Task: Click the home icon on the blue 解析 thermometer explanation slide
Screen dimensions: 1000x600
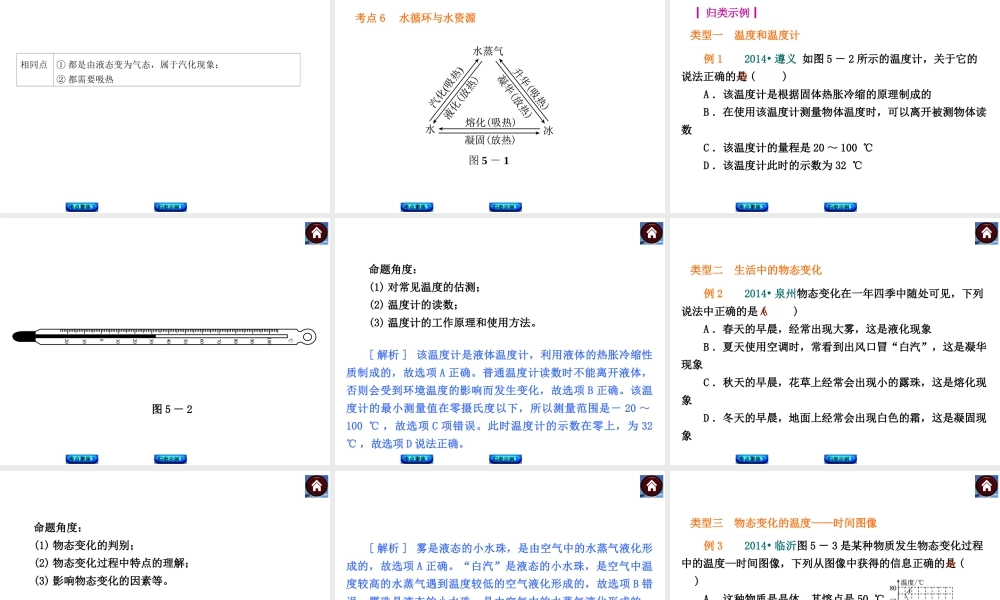Action: pyautogui.click(x=652, y=233)
